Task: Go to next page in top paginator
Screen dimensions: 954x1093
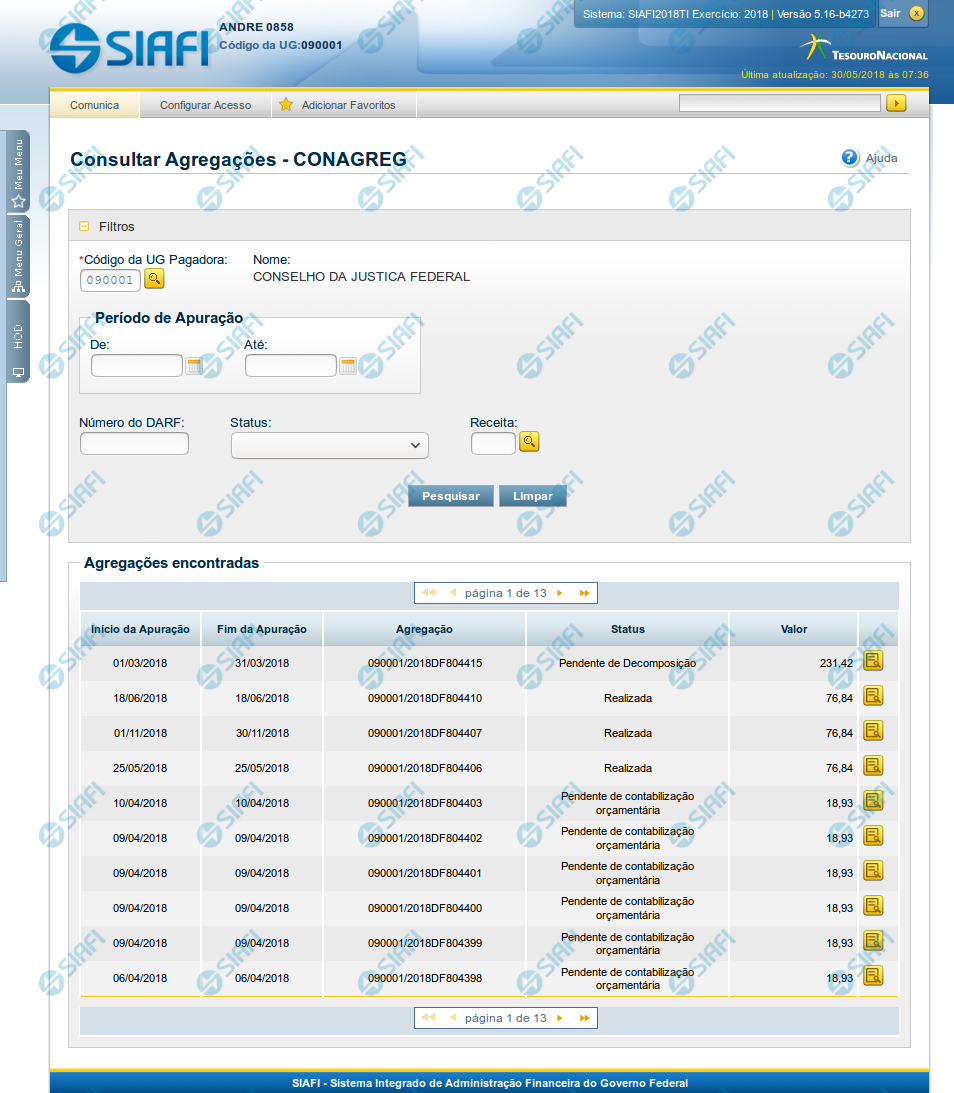Action: pos(560,593)
